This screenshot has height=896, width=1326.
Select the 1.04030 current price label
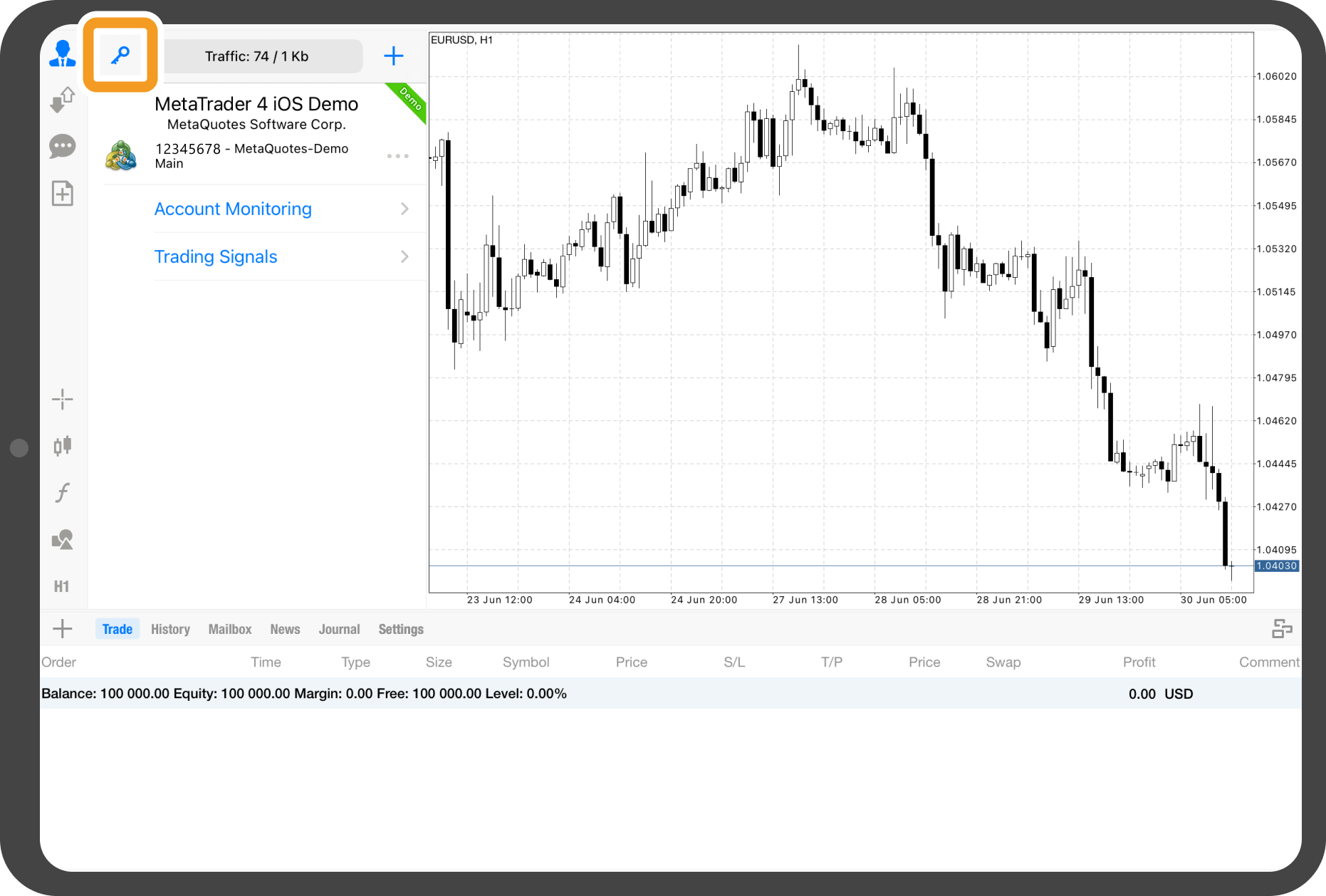coord(1276,566)
